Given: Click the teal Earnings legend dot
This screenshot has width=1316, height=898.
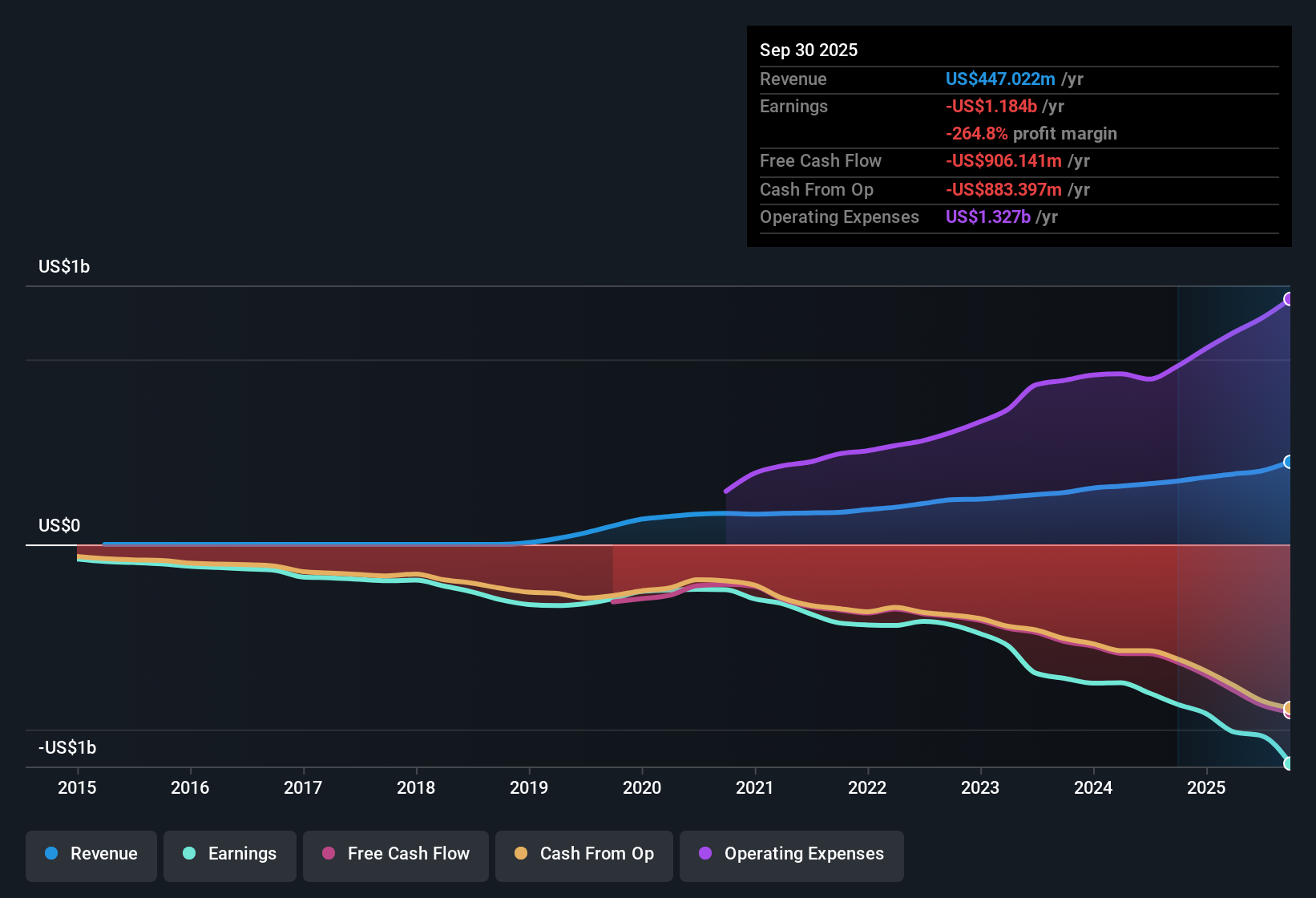Looking at the screenshot, I should (x=189, y=854).
